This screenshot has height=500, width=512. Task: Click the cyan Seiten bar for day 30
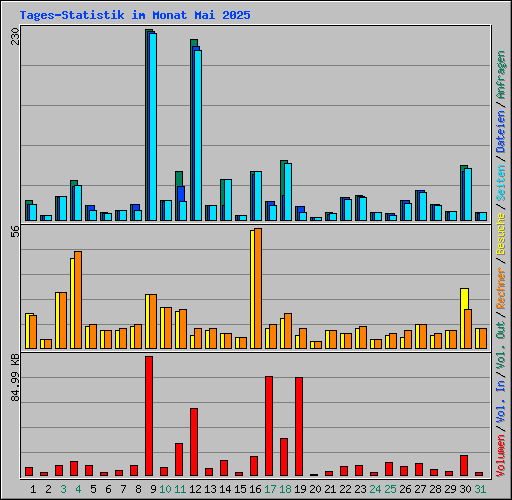pyautogui.click(x=468, y=194)
